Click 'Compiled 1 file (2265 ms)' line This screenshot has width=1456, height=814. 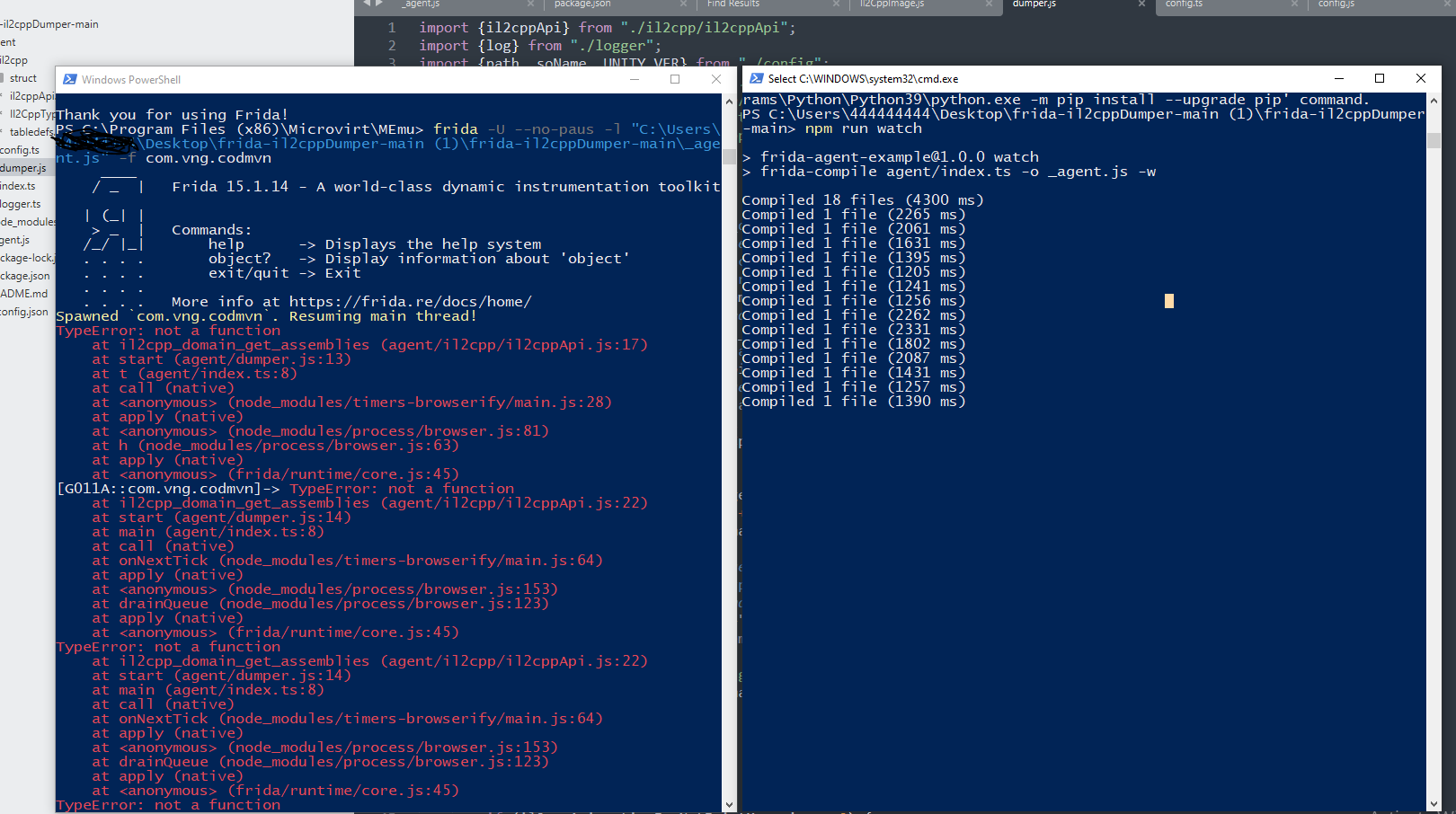[x=854, y=215]
